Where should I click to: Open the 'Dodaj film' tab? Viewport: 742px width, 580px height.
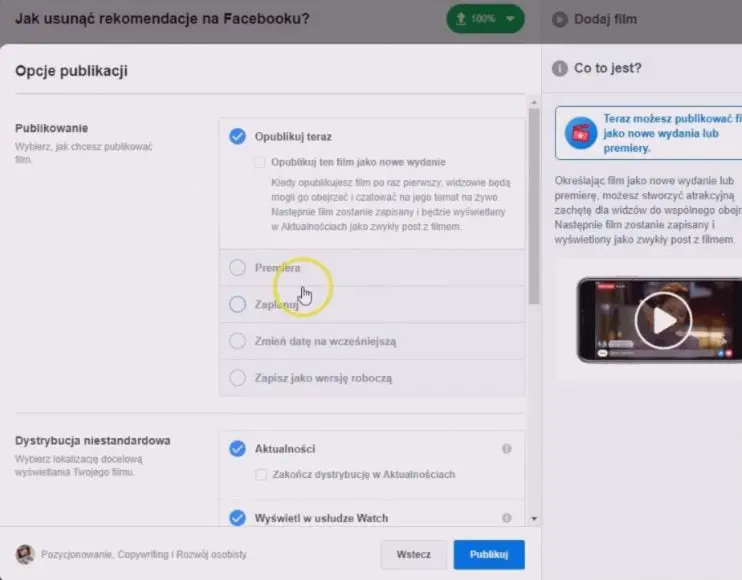coord(595,19)
